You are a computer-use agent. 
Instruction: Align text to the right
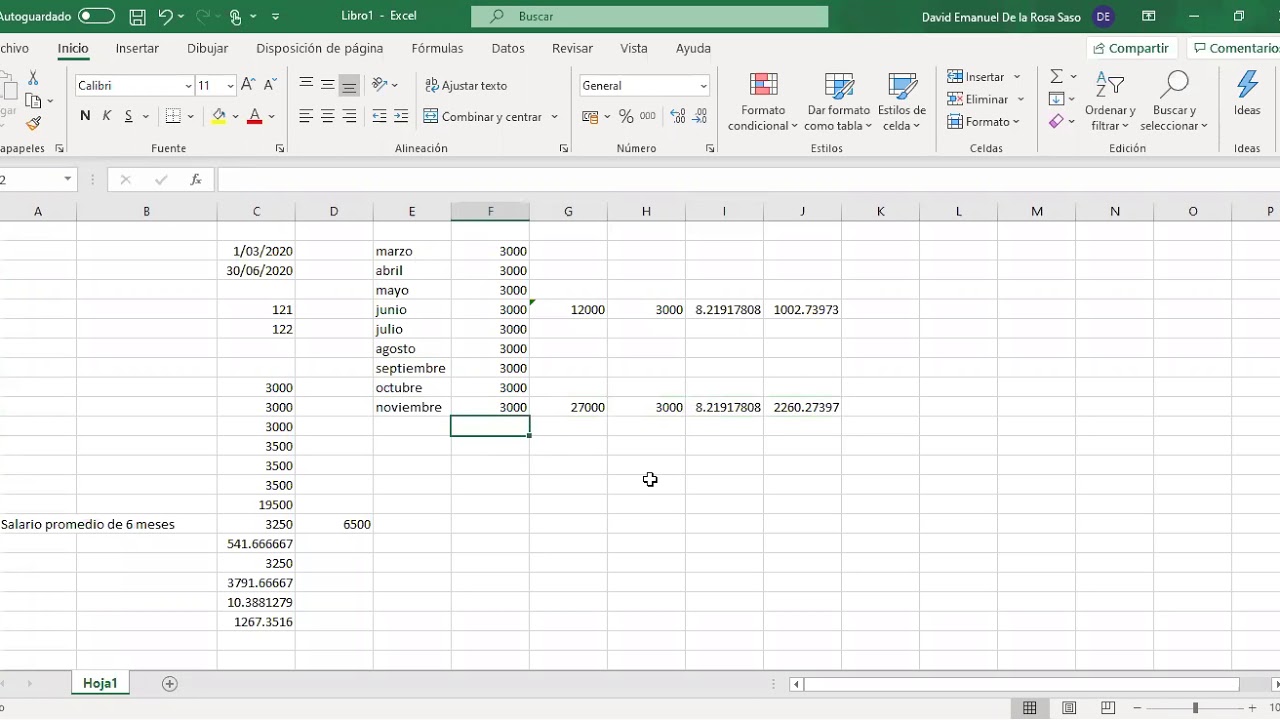[349, 117]
